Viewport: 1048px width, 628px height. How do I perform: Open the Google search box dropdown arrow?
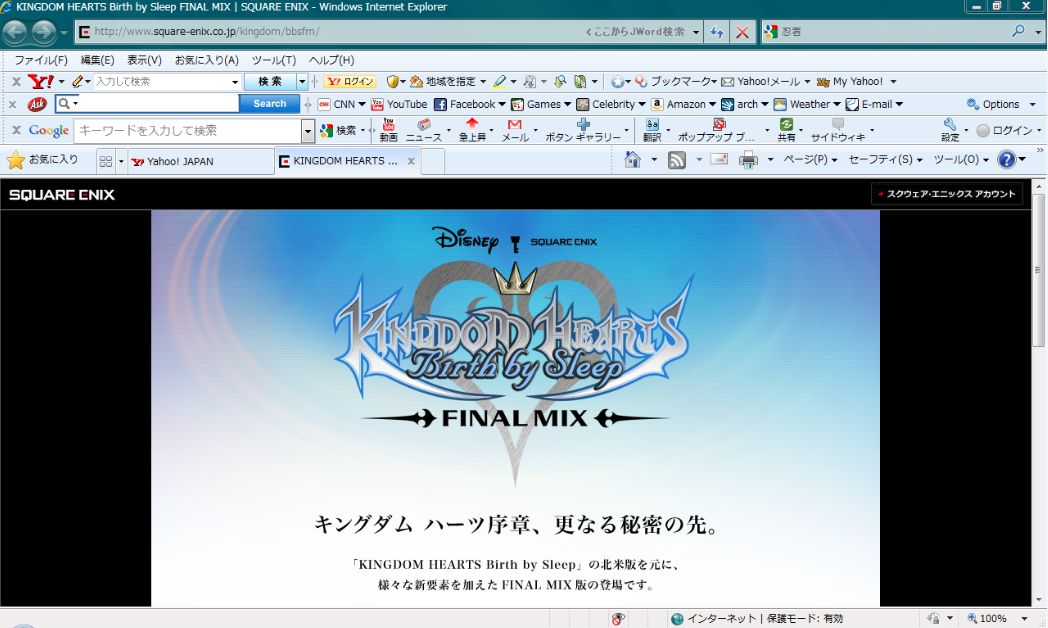coord(307,131)
